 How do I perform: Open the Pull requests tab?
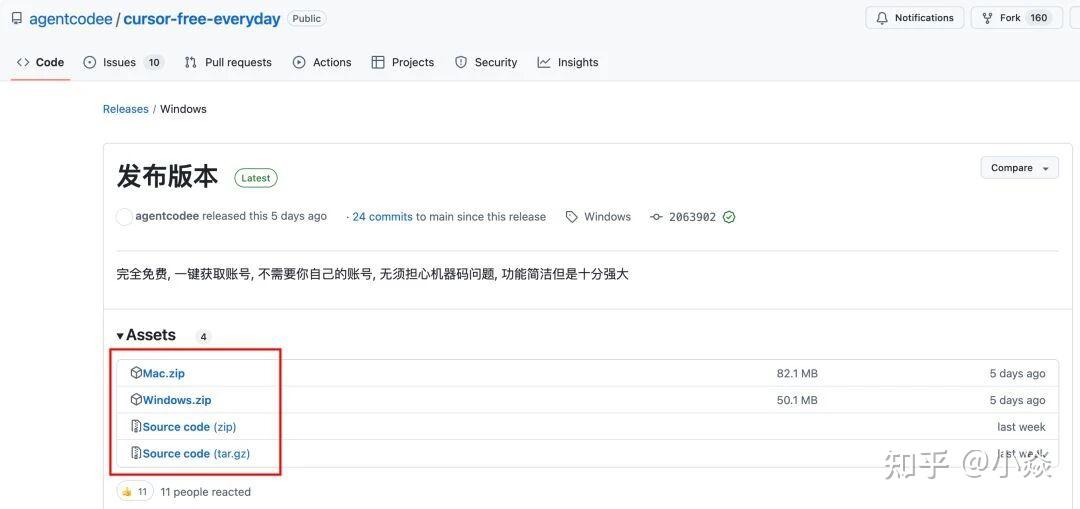(x=228, y=62)
